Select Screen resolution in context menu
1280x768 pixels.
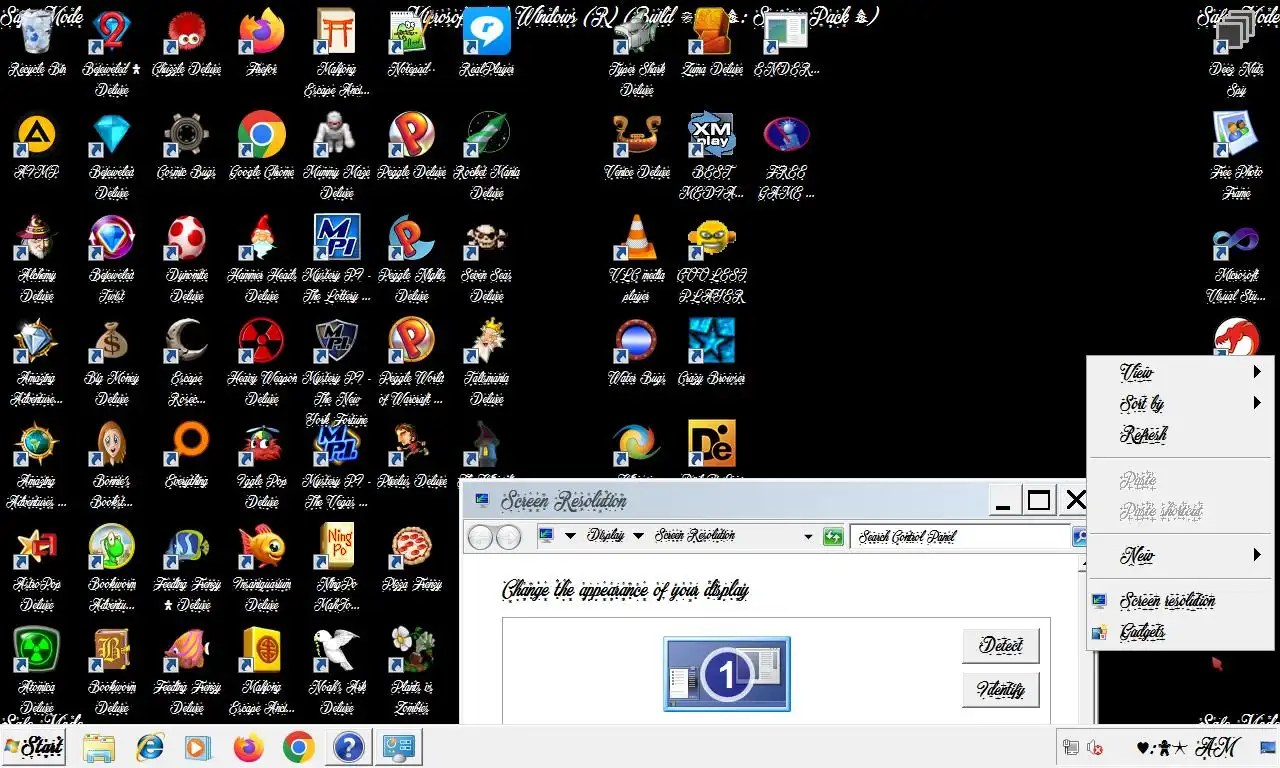click(1180, 601)
